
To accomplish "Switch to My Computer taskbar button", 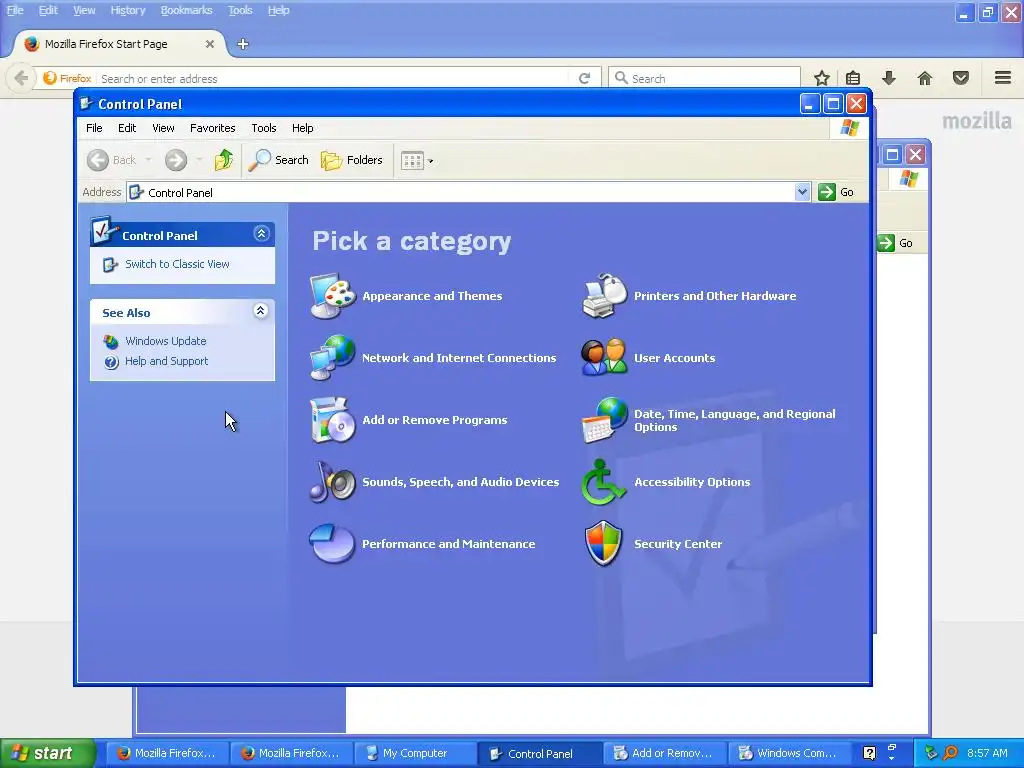I will coord(414,753).
